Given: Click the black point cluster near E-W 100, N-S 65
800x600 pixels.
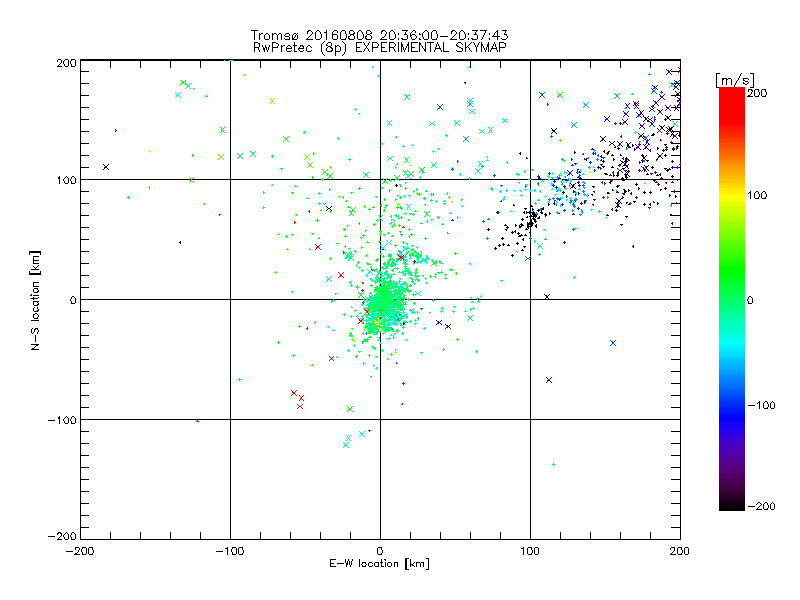Looking at the screenshot, I should 531,219.
